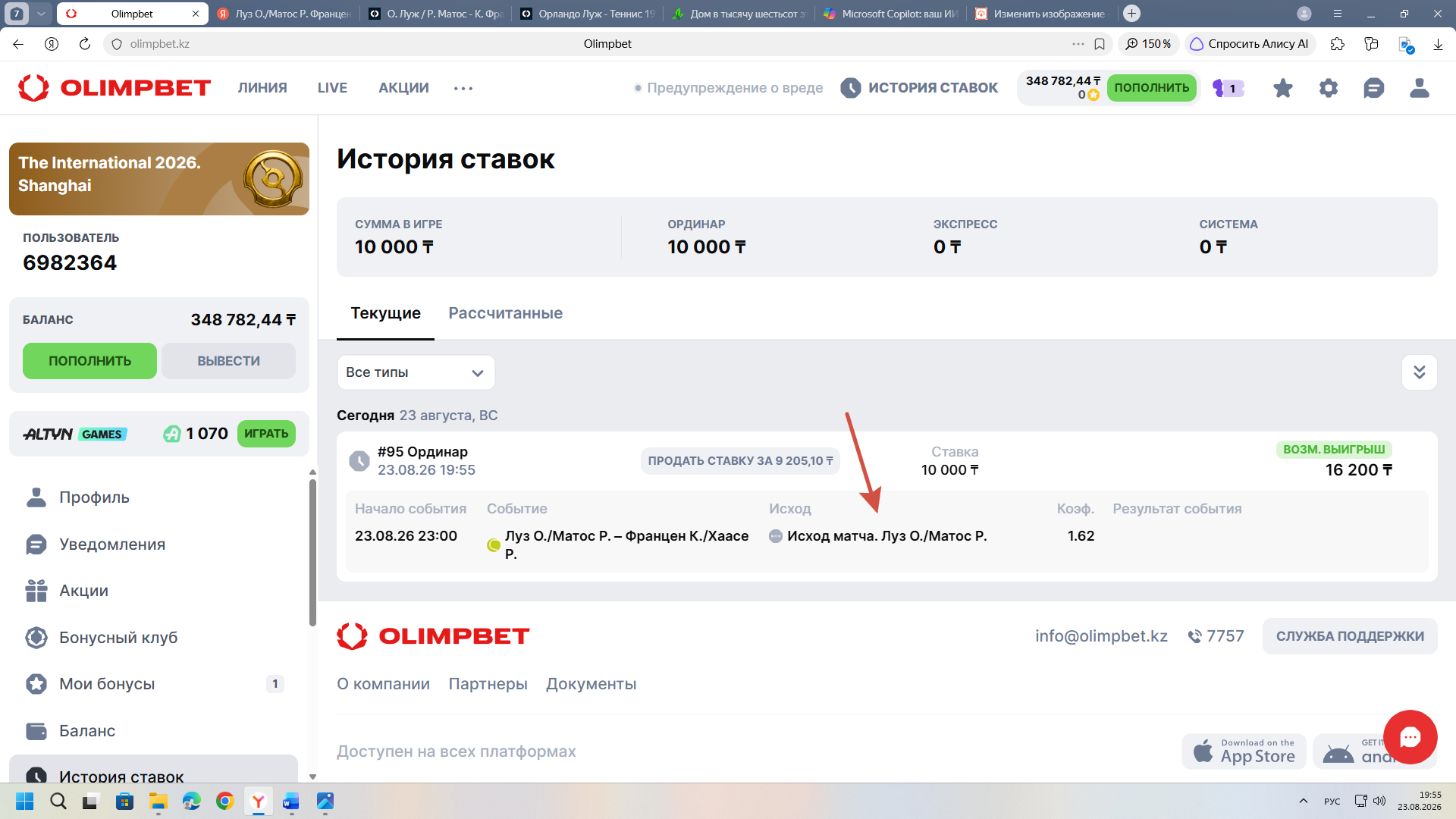This screenshot has width=1456, height=819.
Task: Open ЛИНИЯ in the top navigation
Action: [x=262, y=88]
